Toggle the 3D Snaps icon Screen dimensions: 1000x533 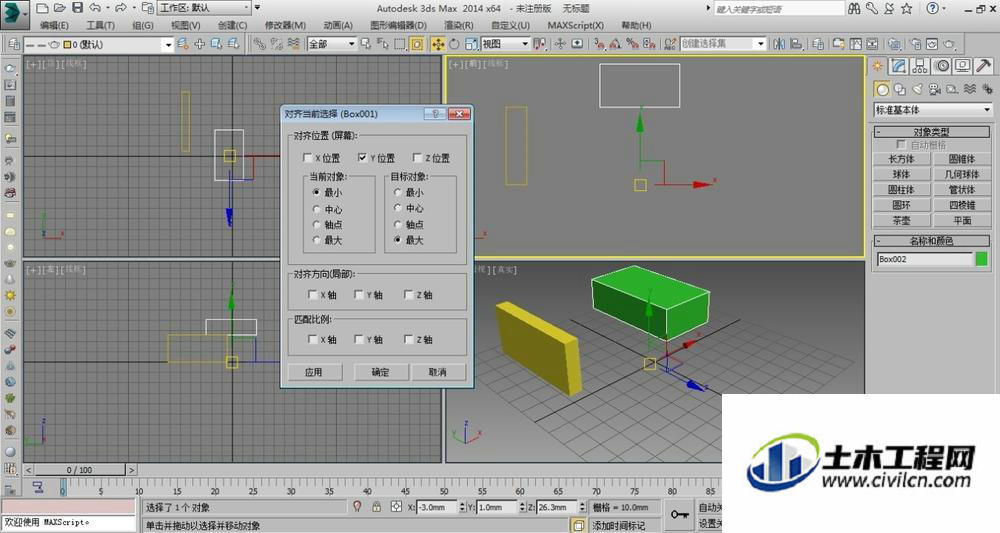(598, 44)
